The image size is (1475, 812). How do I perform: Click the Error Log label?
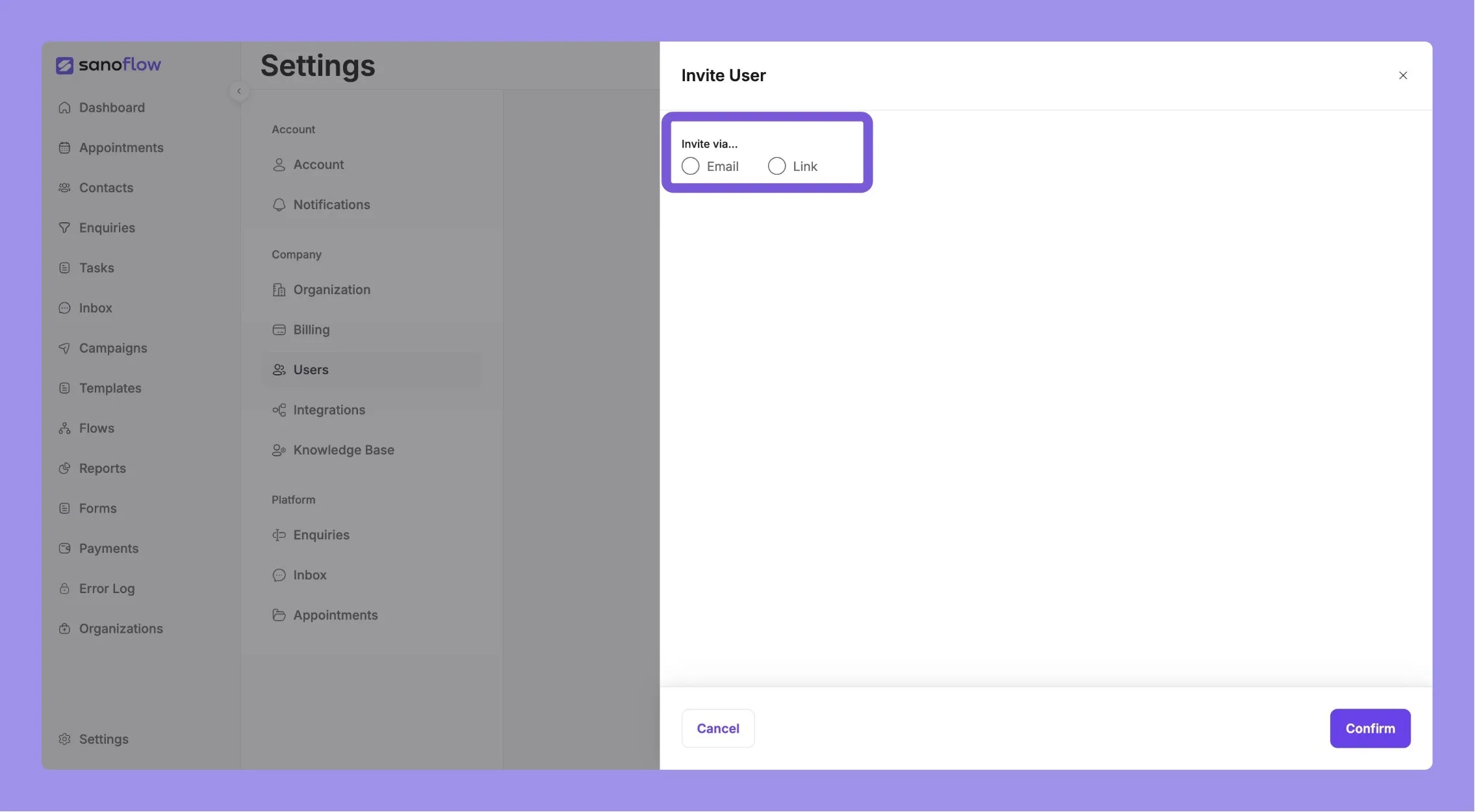click(x=107, y=589)
